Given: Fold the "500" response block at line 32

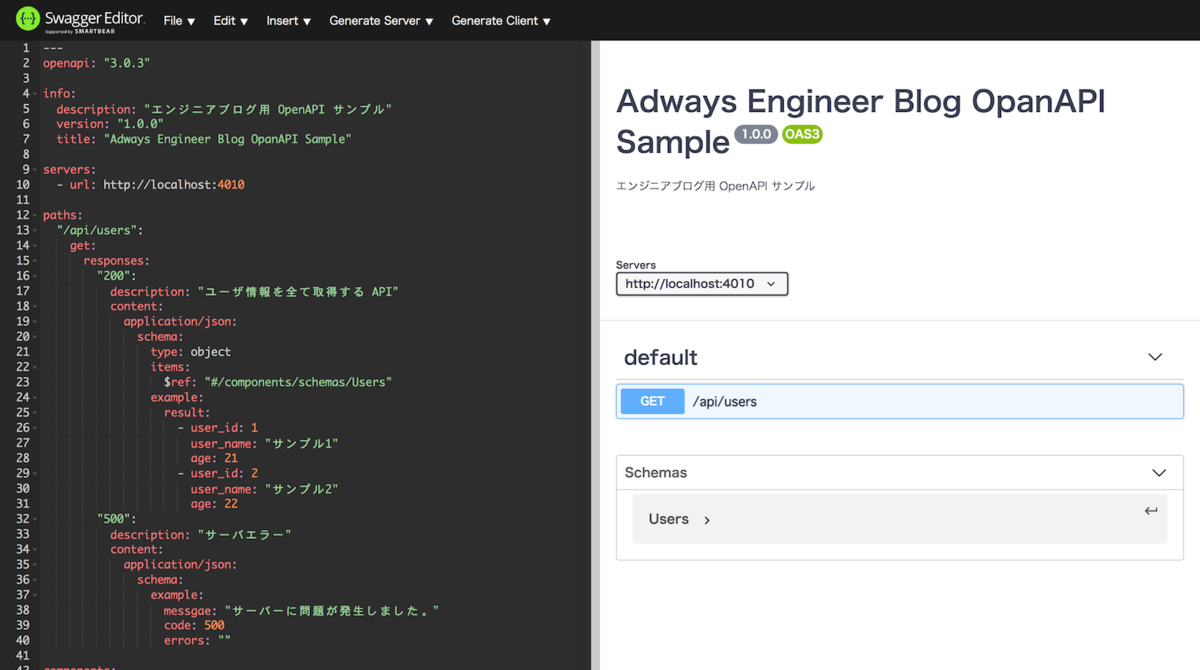Looking at the screenshot, I should (x=36, y=519).
